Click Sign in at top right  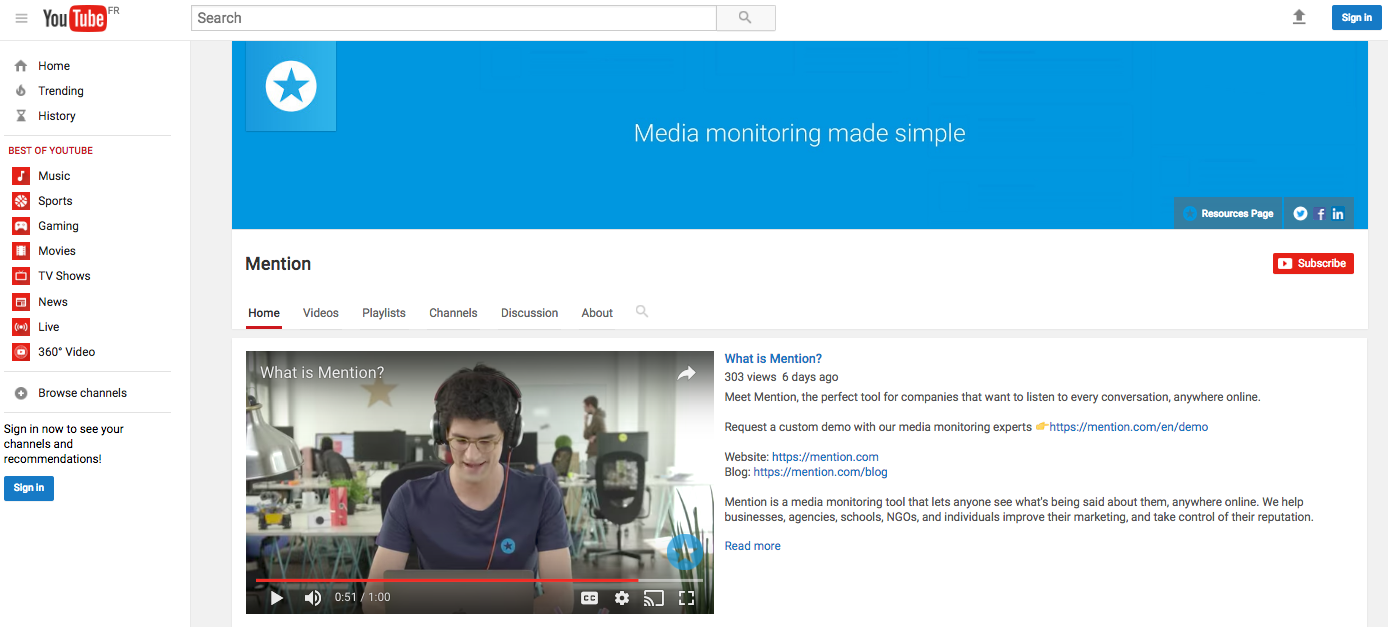(1357, 17)
